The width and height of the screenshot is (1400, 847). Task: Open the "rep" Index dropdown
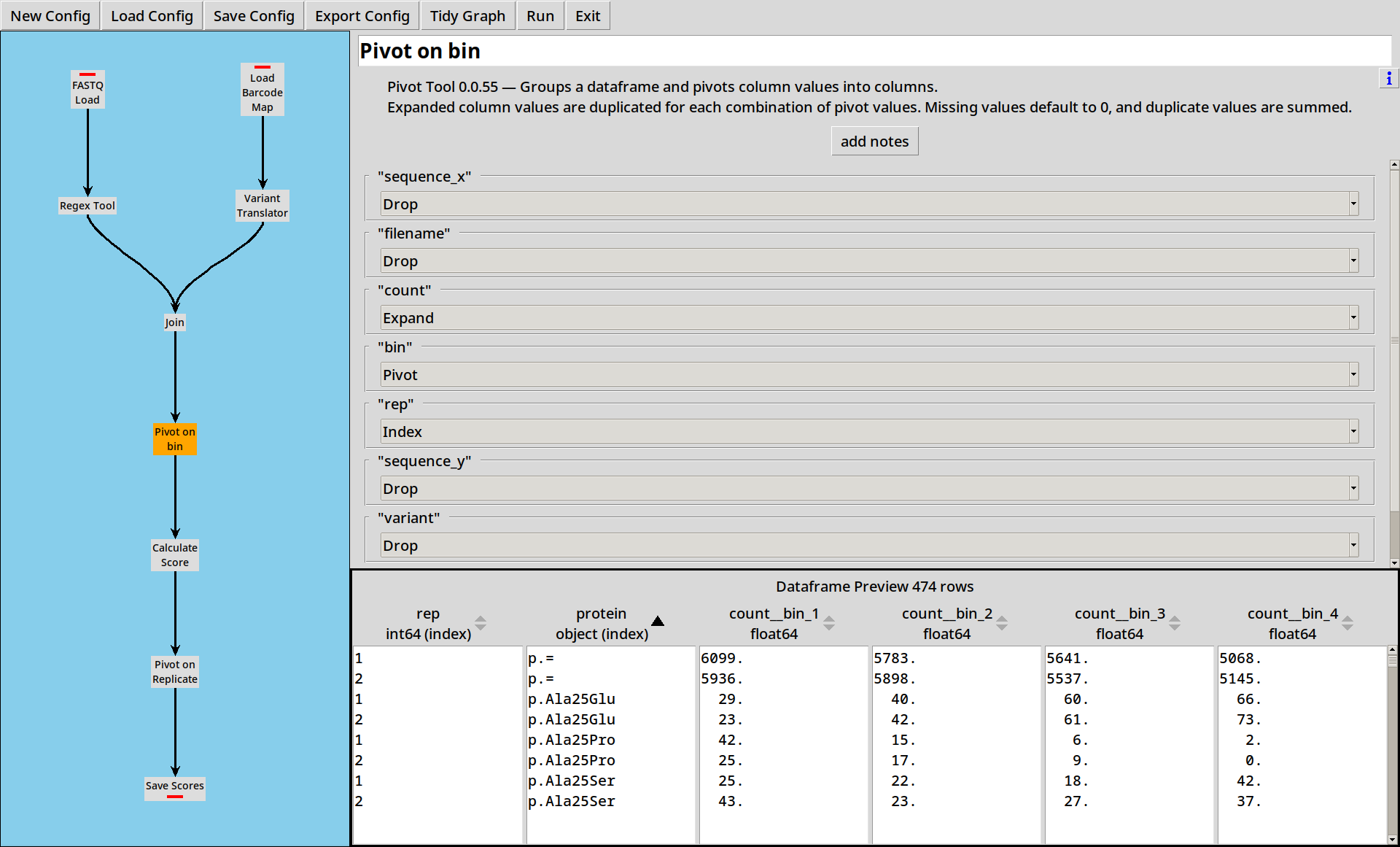[x=869, y=432]
